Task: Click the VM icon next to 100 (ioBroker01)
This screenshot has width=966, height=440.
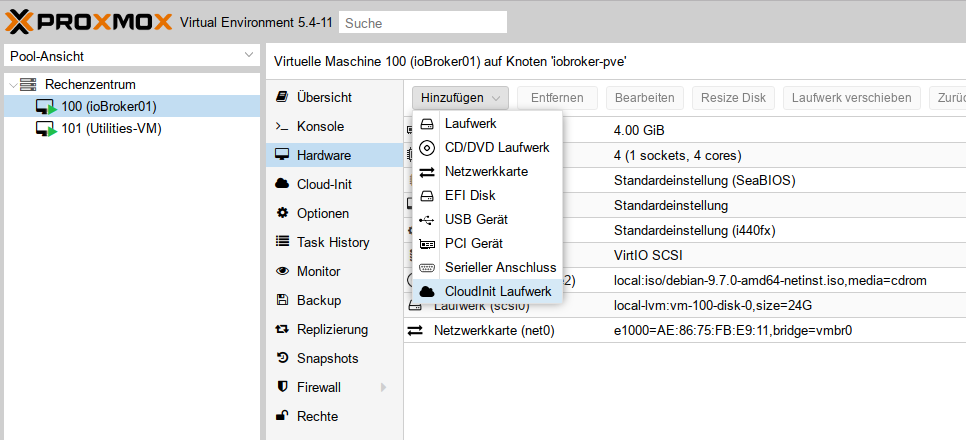Action: tap(46, 107)
